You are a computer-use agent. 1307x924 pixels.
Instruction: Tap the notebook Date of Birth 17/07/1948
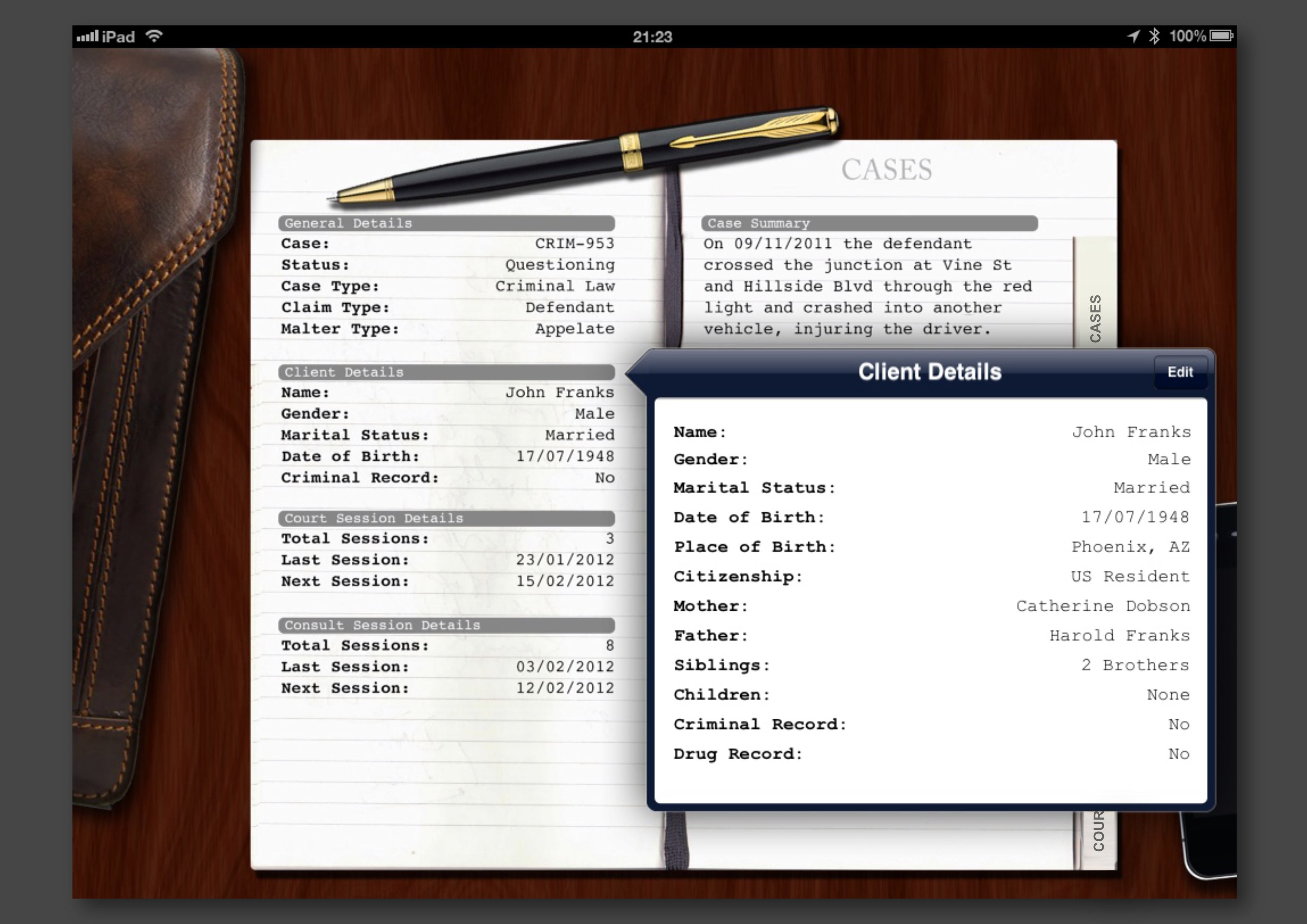pyautogui.click(x=565, y=456)
